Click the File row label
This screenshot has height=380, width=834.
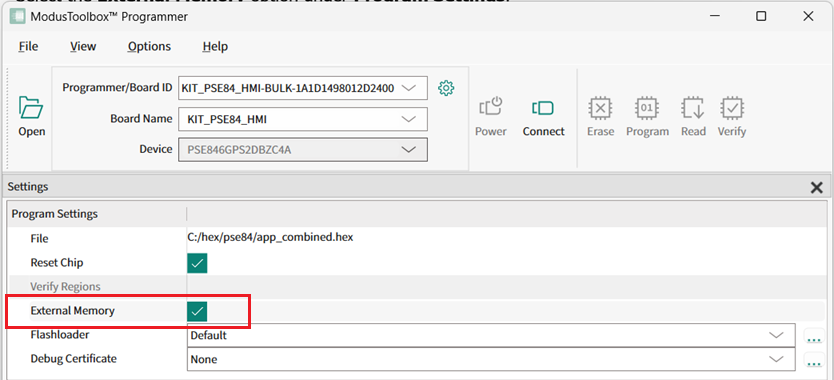tap(39, 239)
